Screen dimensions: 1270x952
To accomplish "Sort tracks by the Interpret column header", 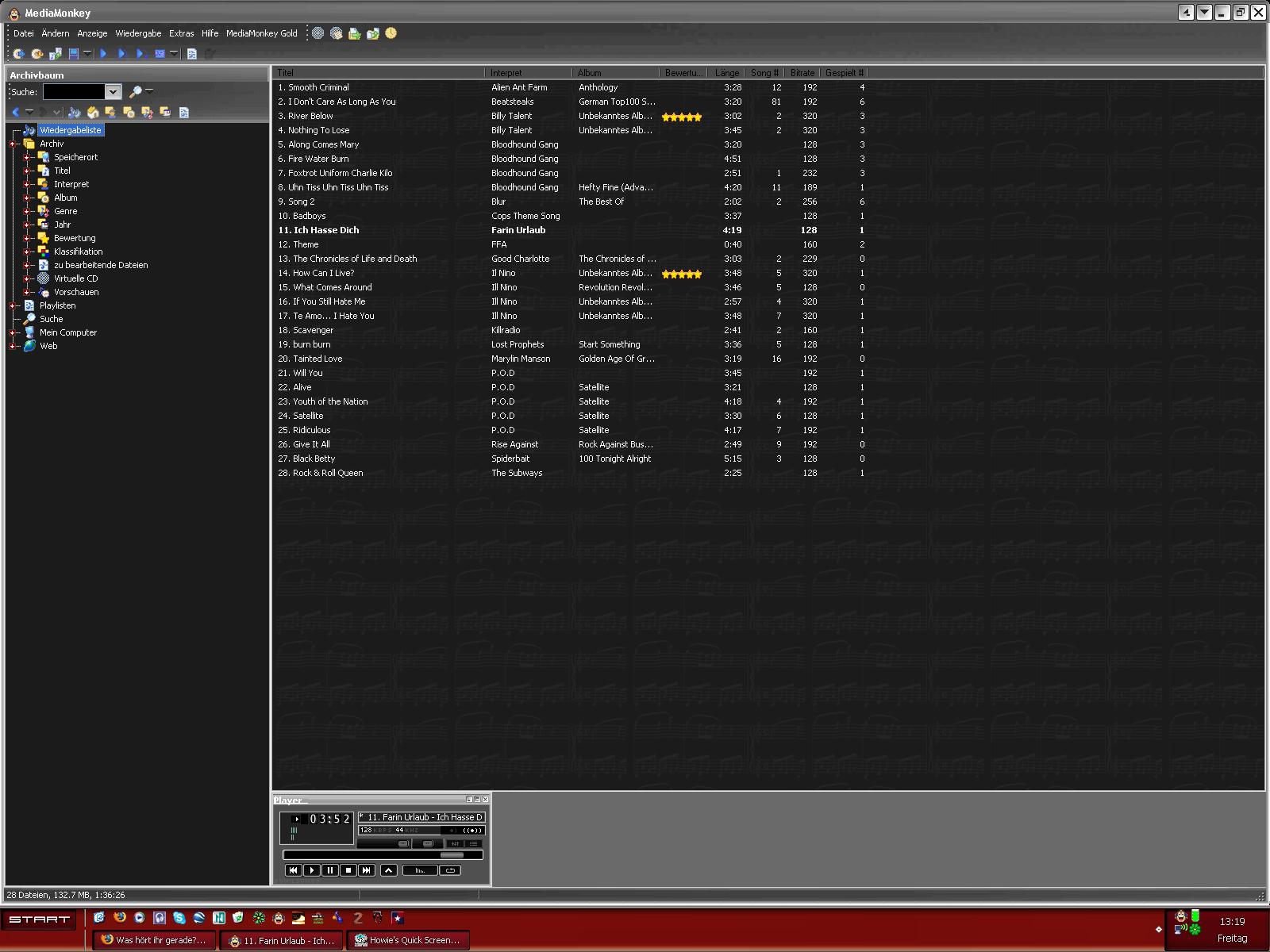I will point(526,73).
